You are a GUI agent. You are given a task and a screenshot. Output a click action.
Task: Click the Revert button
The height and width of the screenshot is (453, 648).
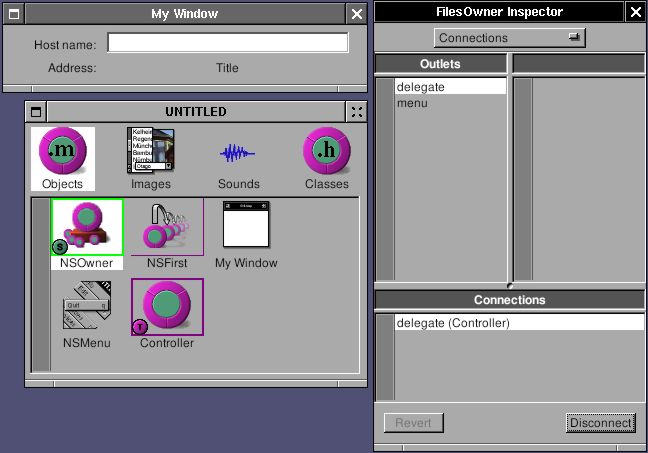point(413,423)
